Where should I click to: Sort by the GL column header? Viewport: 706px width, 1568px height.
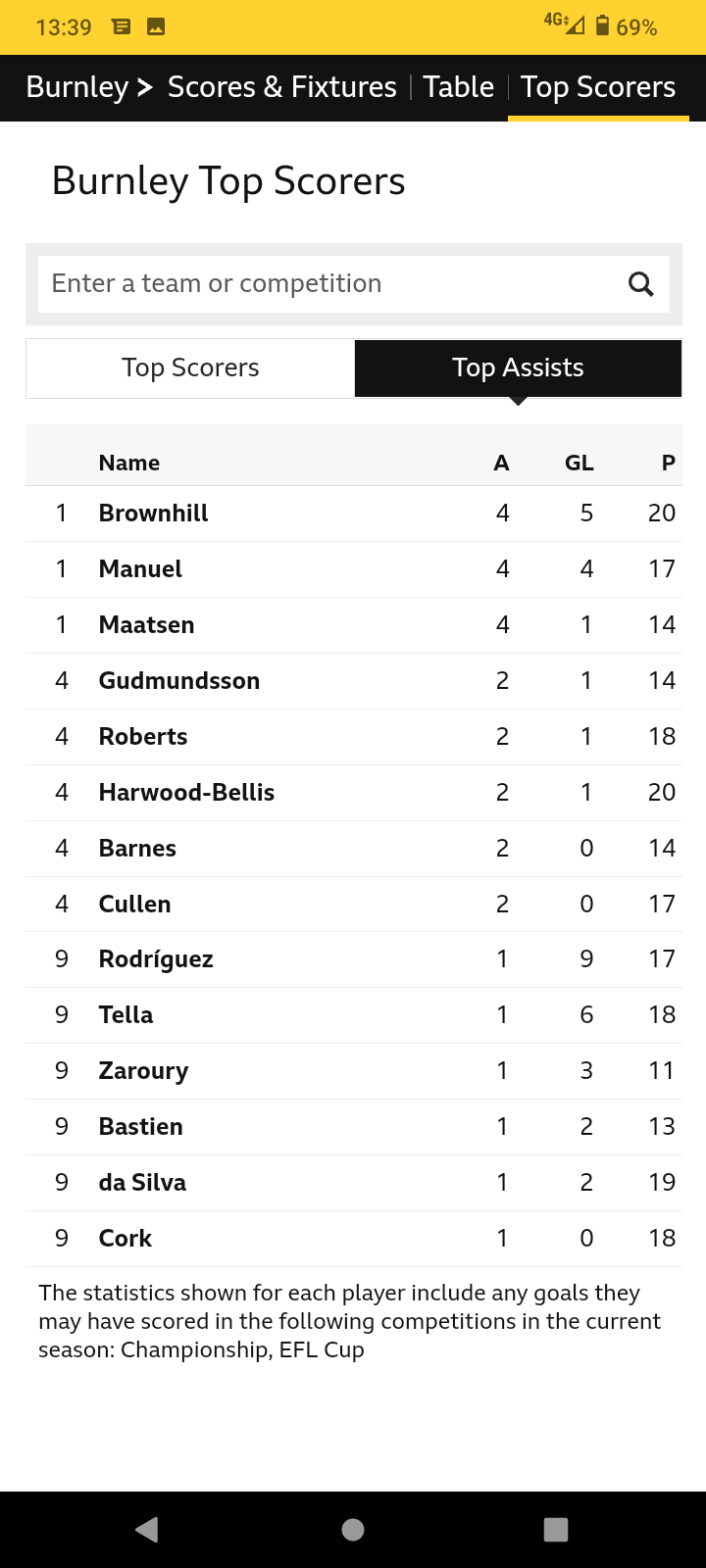coord(579,463)
